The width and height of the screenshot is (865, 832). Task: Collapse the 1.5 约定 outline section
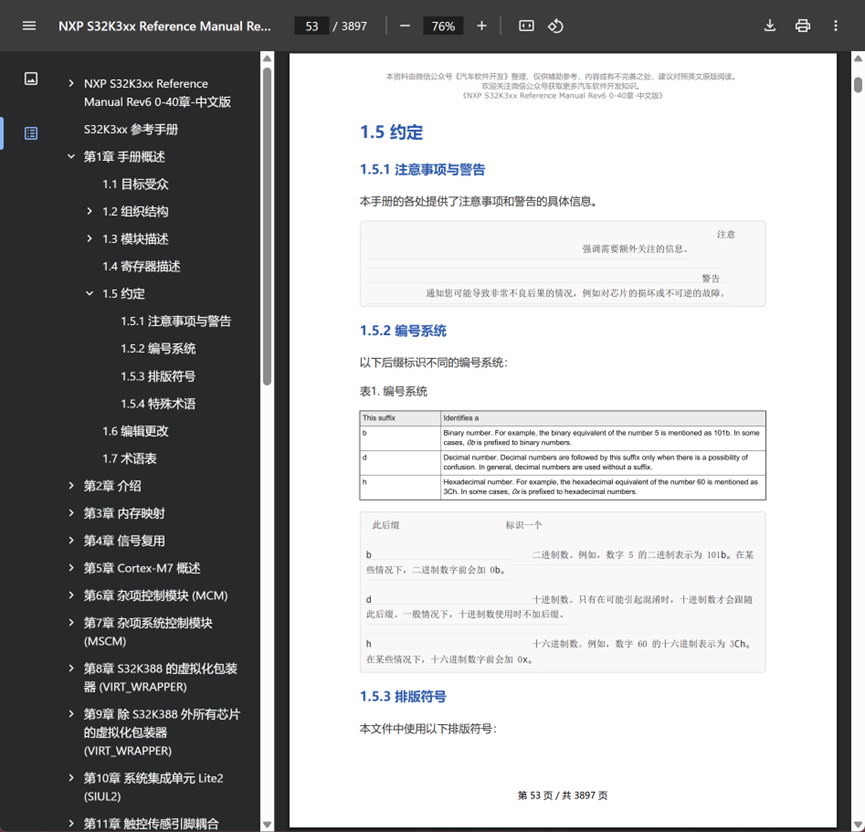pos(89,294)
